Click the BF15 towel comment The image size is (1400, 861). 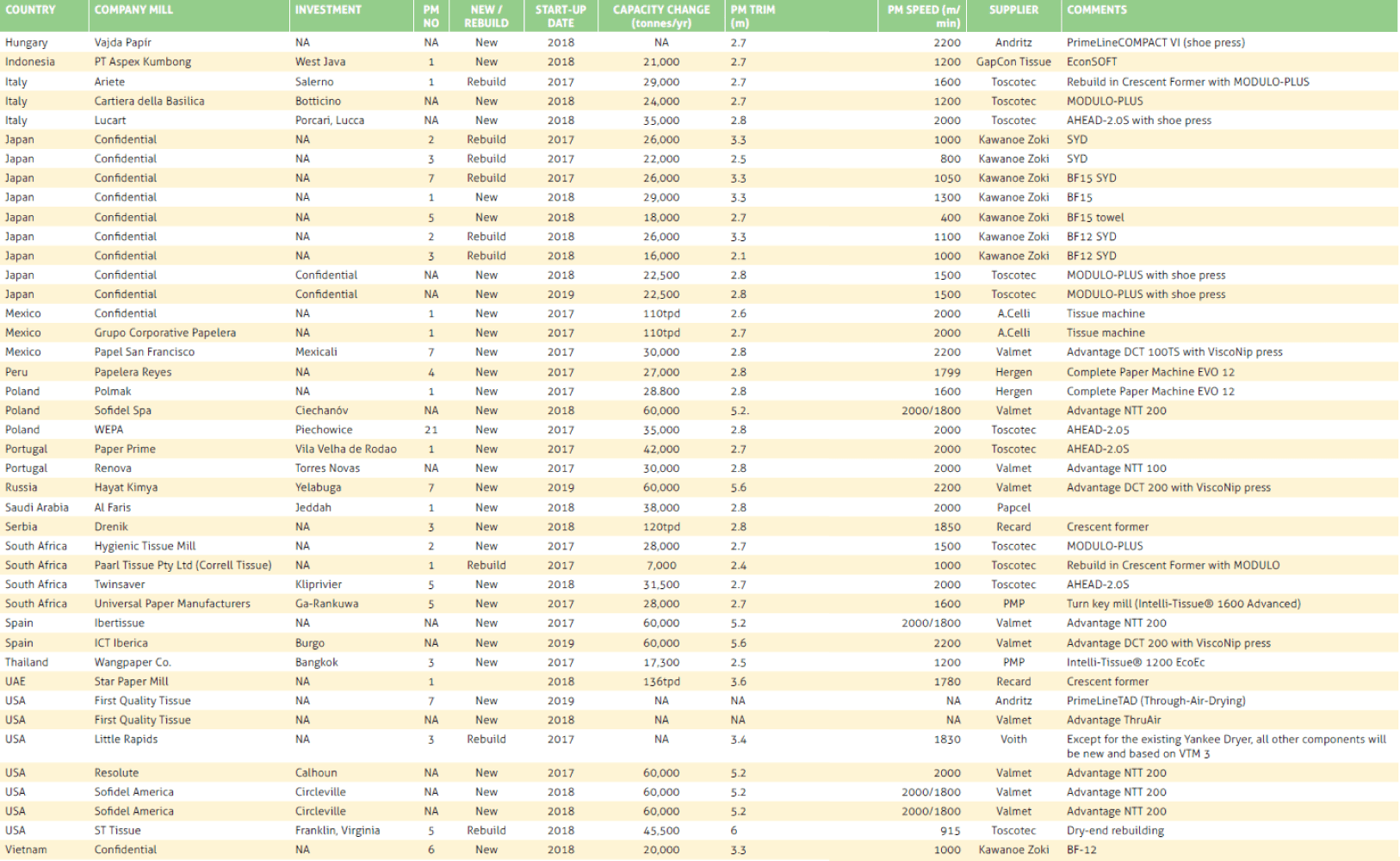click(x=1095, y=218)
